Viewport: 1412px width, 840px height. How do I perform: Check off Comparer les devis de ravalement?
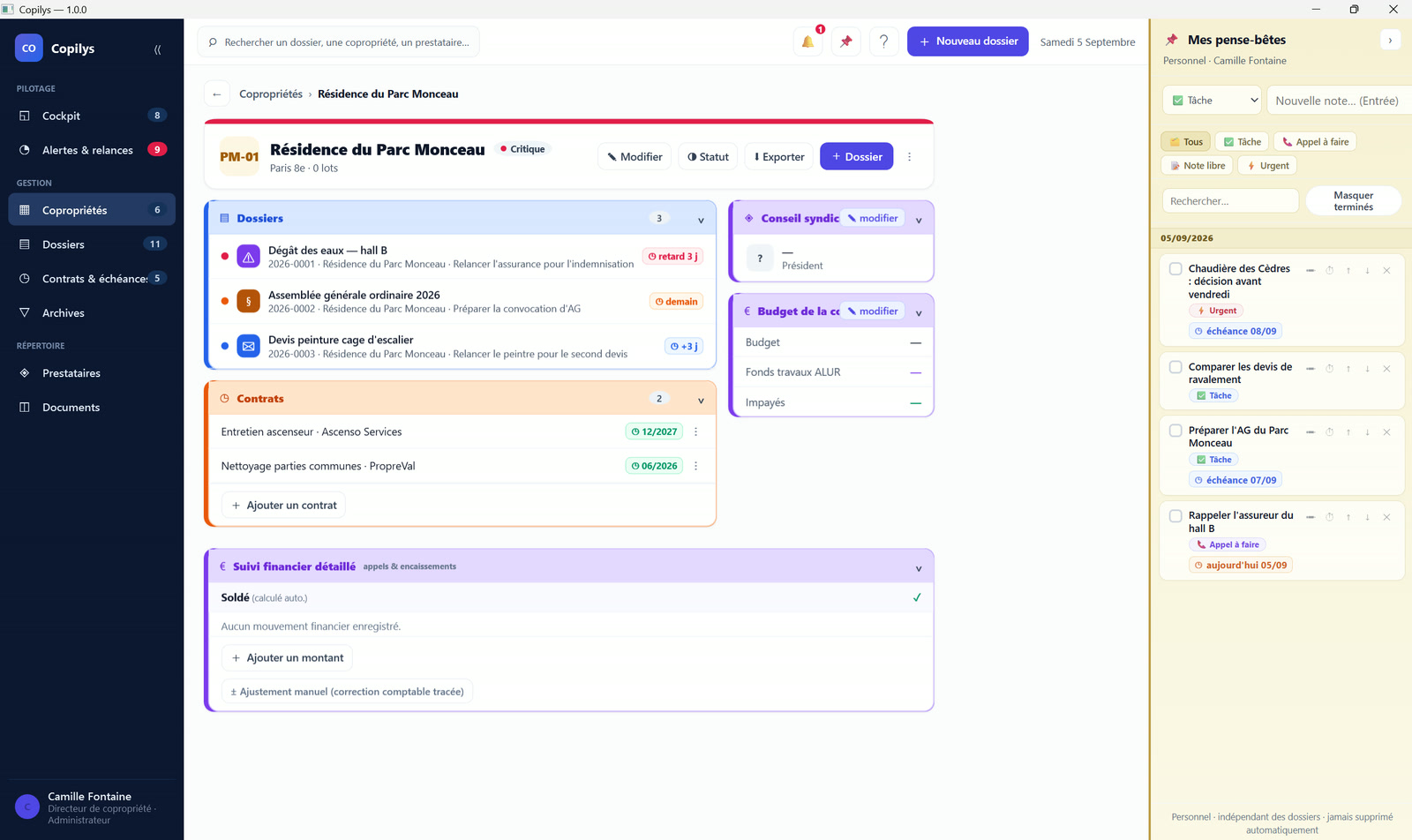[1175, 367]
